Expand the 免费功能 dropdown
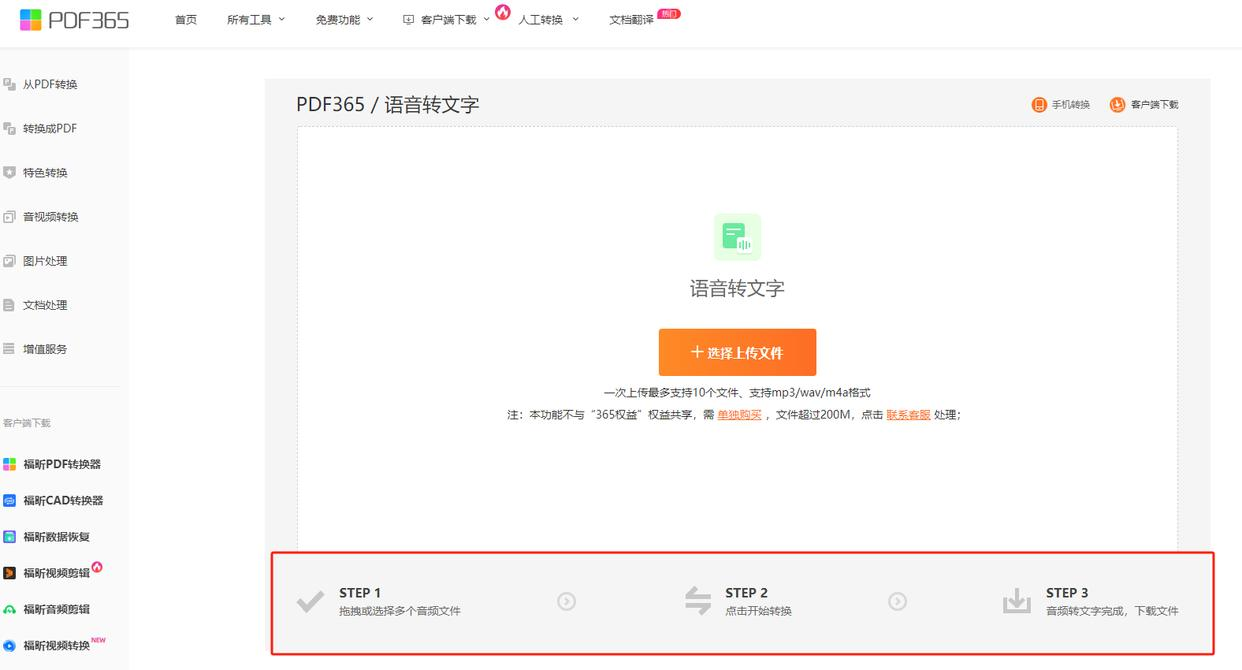This screenshot has width=1242, height=670. coord(344,20)
